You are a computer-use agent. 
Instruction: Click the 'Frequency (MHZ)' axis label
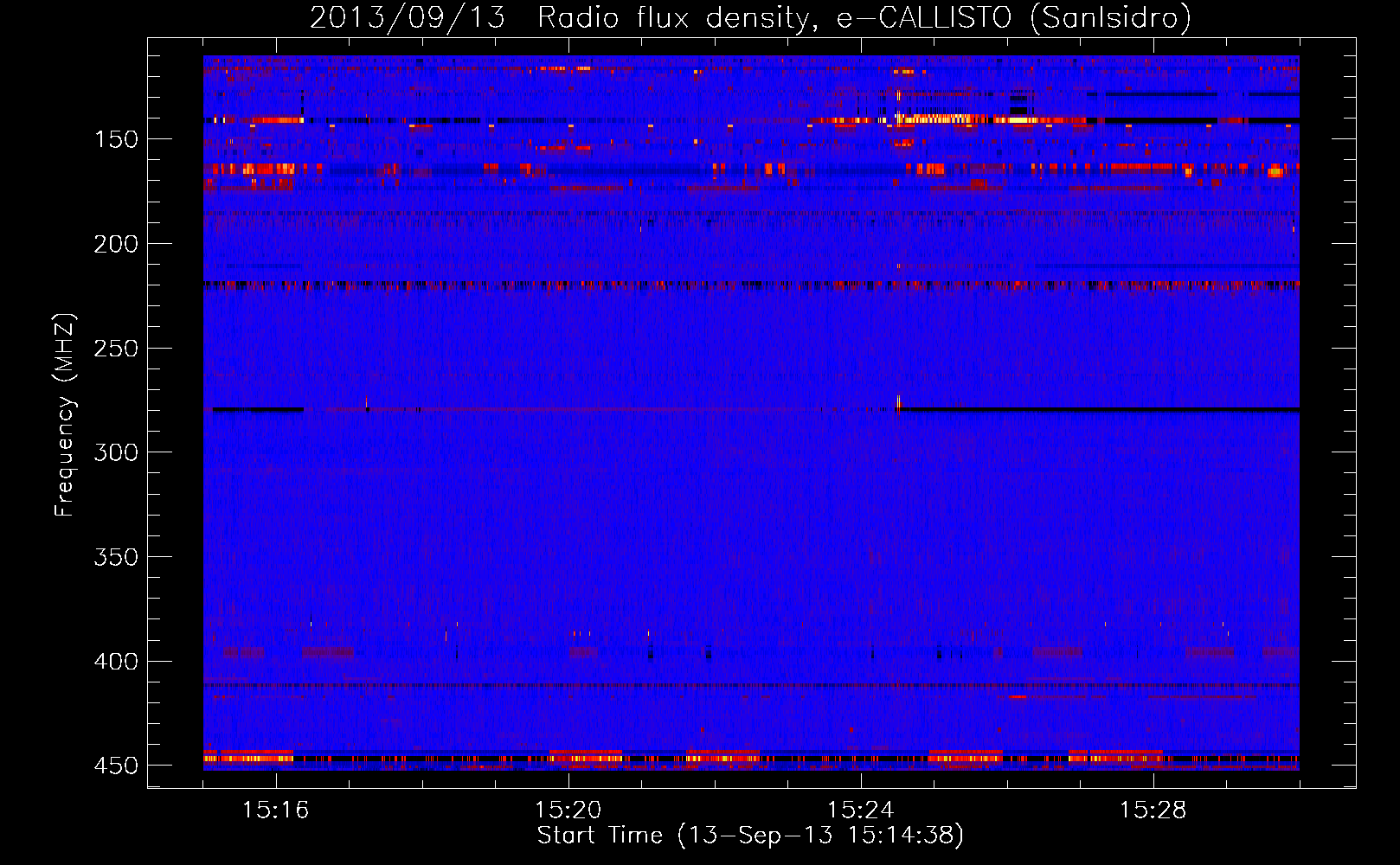point(65,415)
